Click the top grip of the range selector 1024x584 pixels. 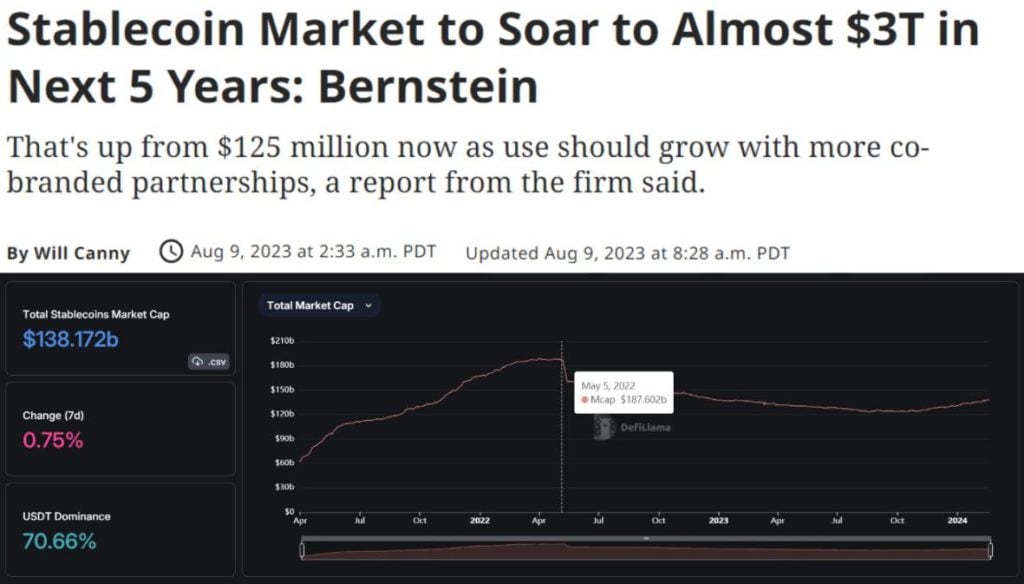[646, 539]
